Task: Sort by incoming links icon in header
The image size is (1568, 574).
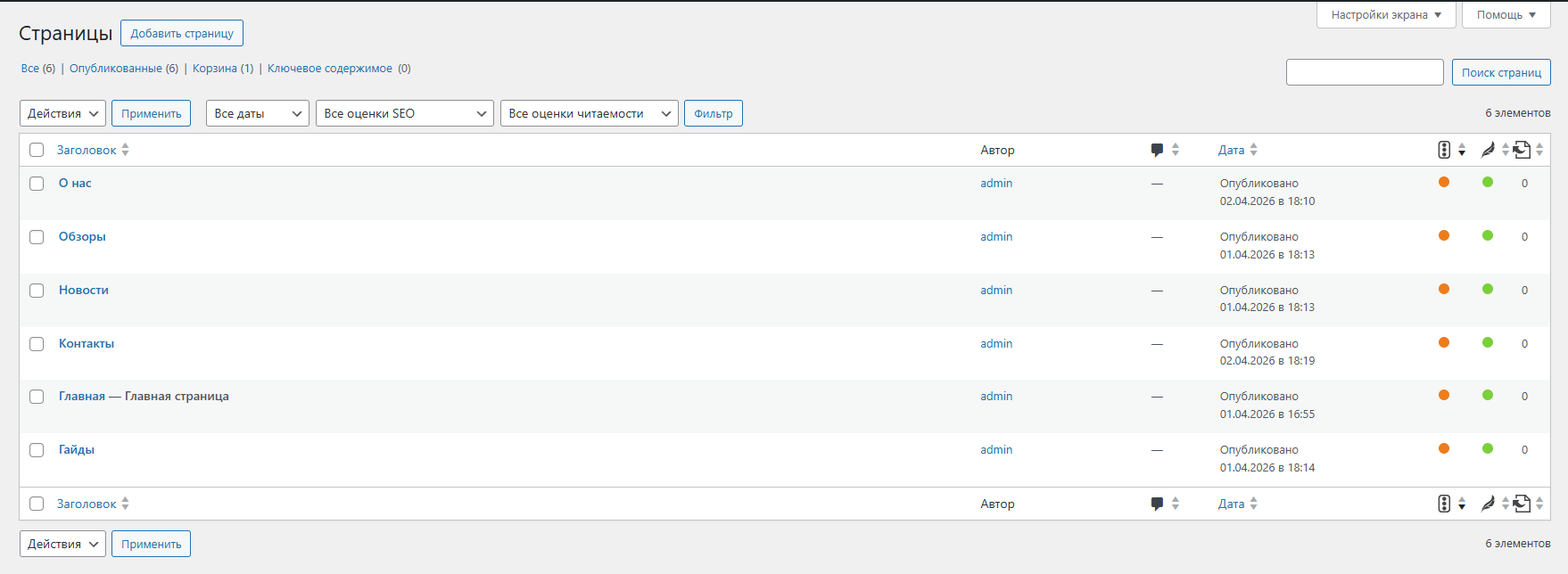Action: [1523, 150]
